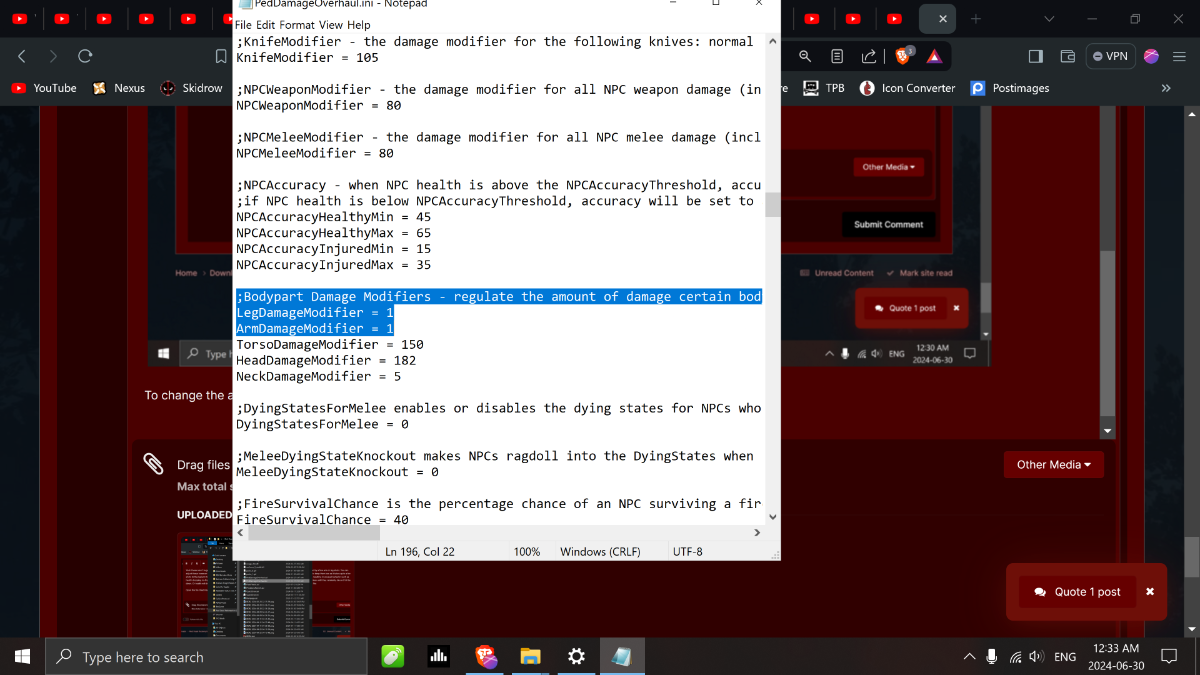Image resolution: width=1200 pixels, height=675 pixels.
Task: Click the Quote 1 post button
Action: [x=1078, y=592]
